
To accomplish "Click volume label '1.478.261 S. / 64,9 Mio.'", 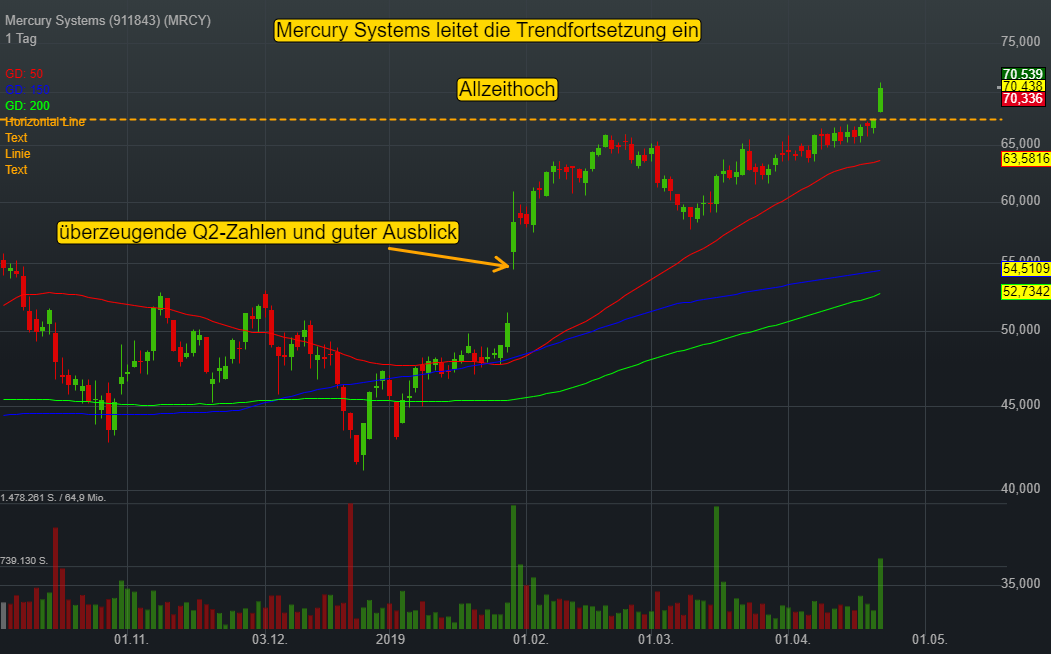I will tap(54, 497).
